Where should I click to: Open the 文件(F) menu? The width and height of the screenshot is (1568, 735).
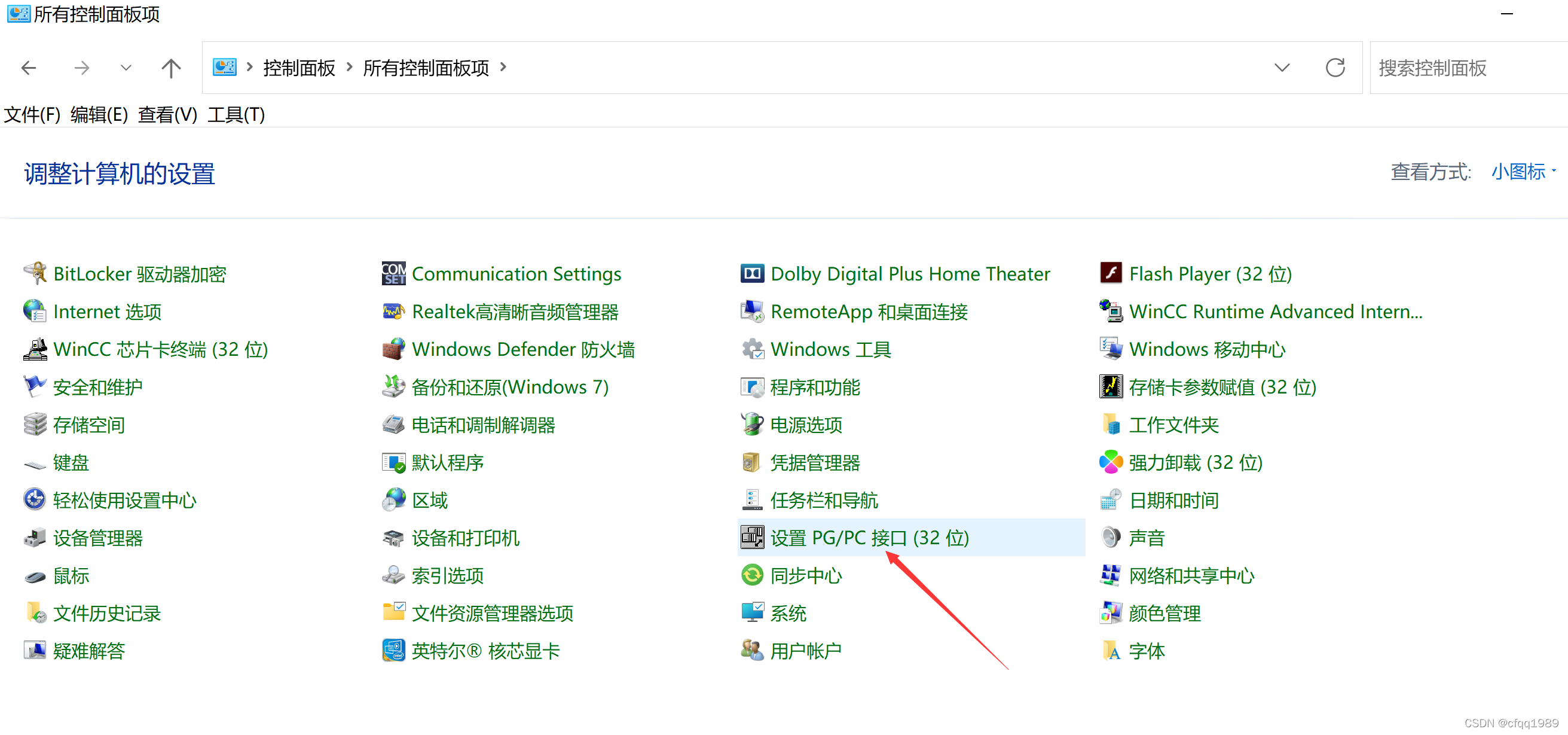pos(32,114)
